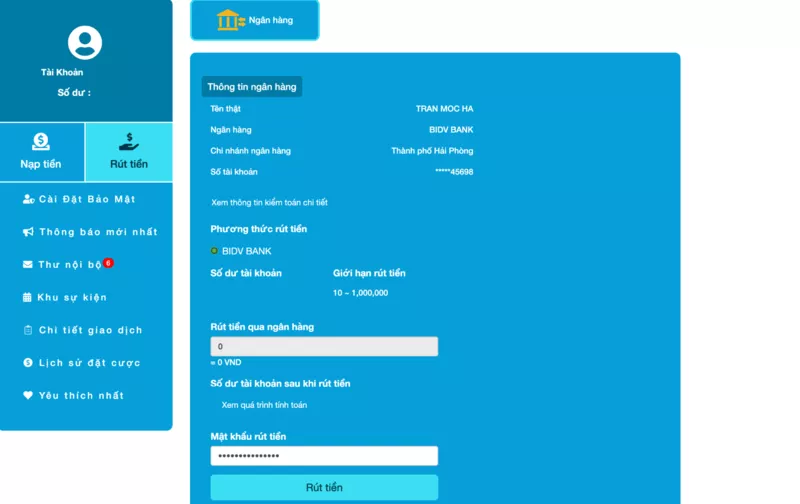Open the Ngân hàng tab
This screenshot has width=800, height=504.
(x=255, y=20)
